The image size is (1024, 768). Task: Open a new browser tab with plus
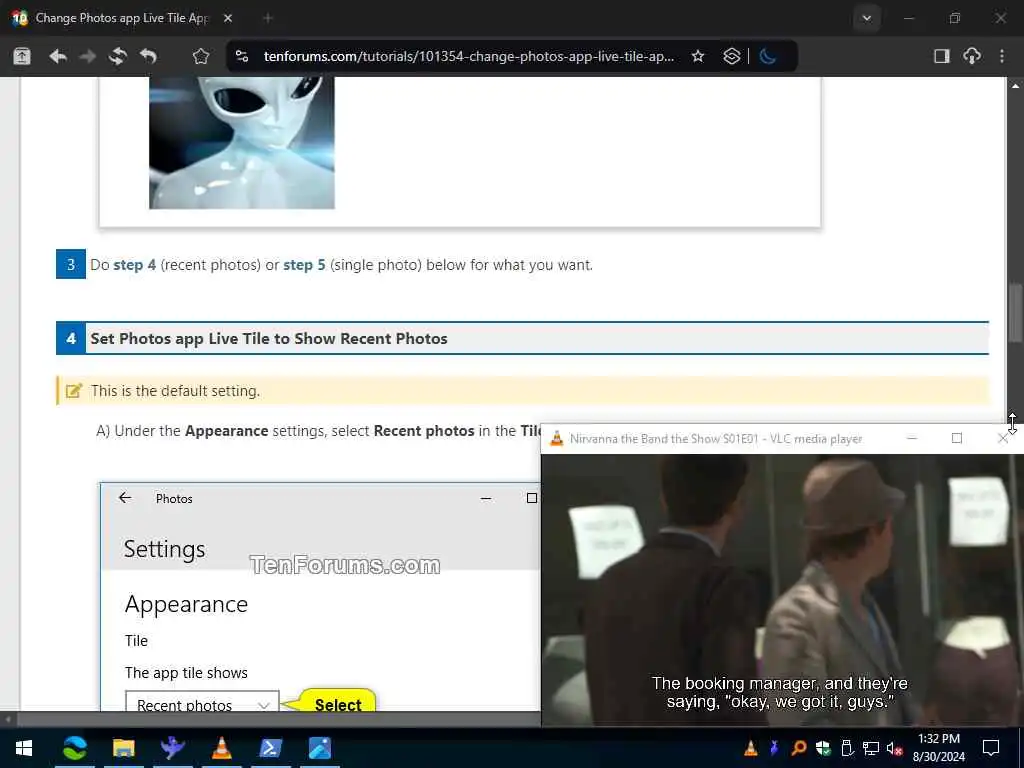tap(267, 18)
